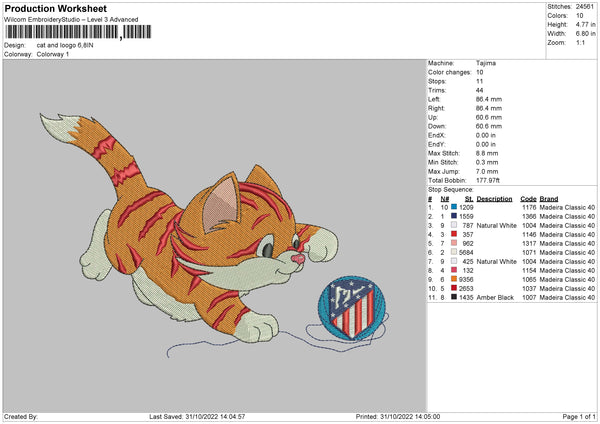600x424 pixels.
Task: Click the blue swatch for stop 1
Action: point(454,207)
